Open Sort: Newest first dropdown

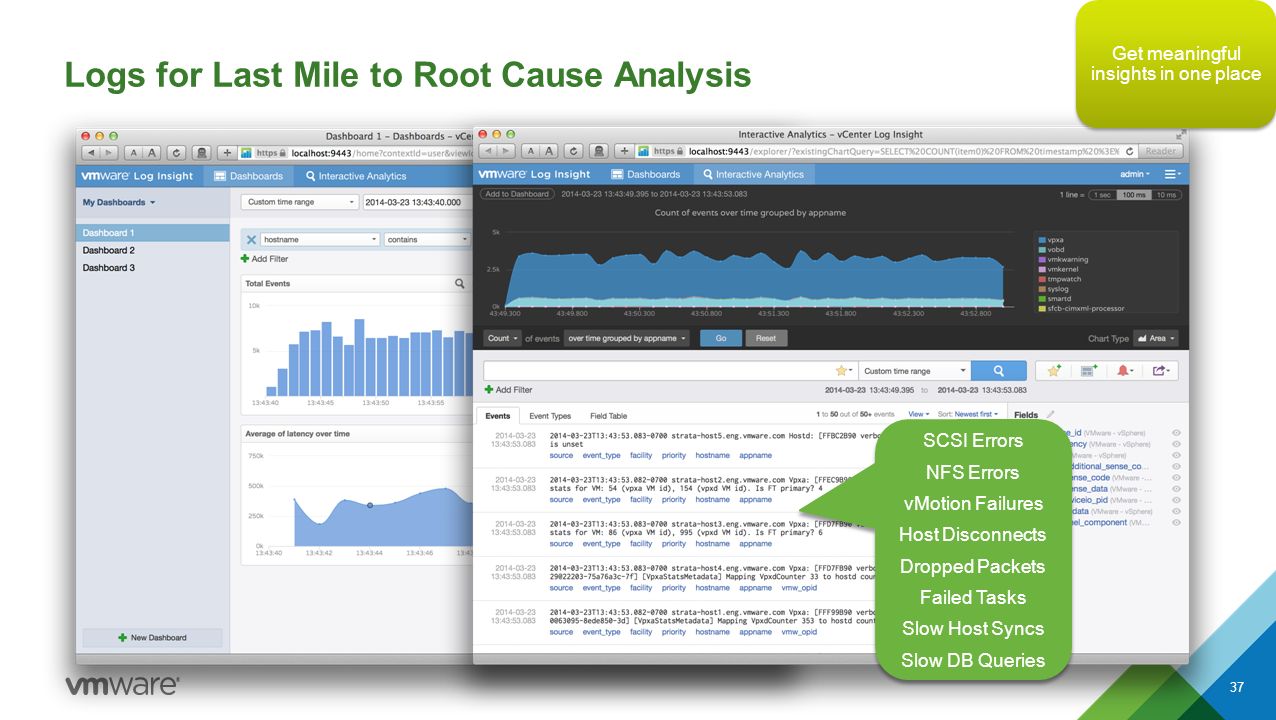(970, 414)
